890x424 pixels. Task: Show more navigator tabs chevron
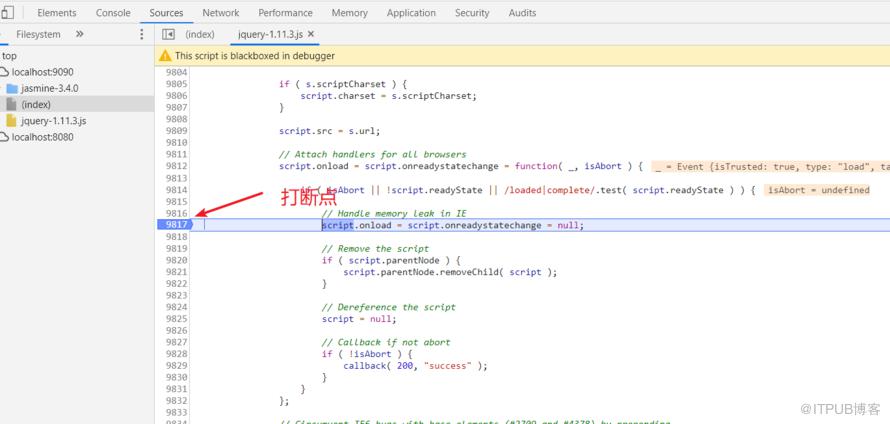[79, 34]
